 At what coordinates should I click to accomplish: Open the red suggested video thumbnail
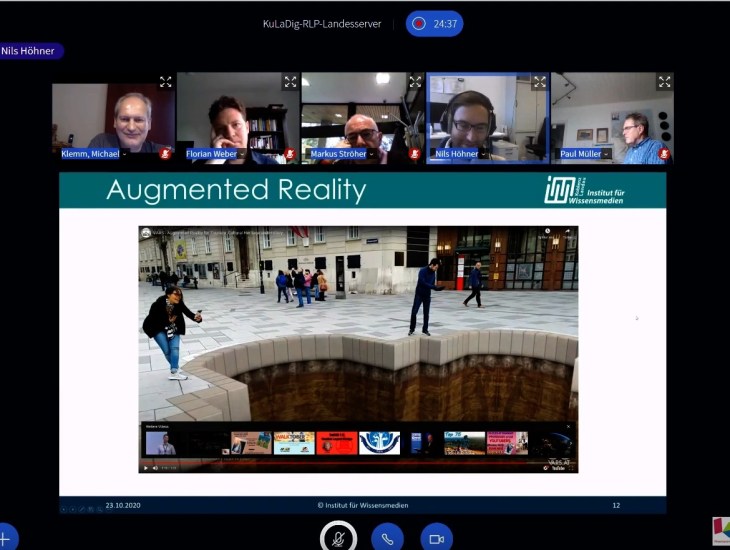(336, 443)
